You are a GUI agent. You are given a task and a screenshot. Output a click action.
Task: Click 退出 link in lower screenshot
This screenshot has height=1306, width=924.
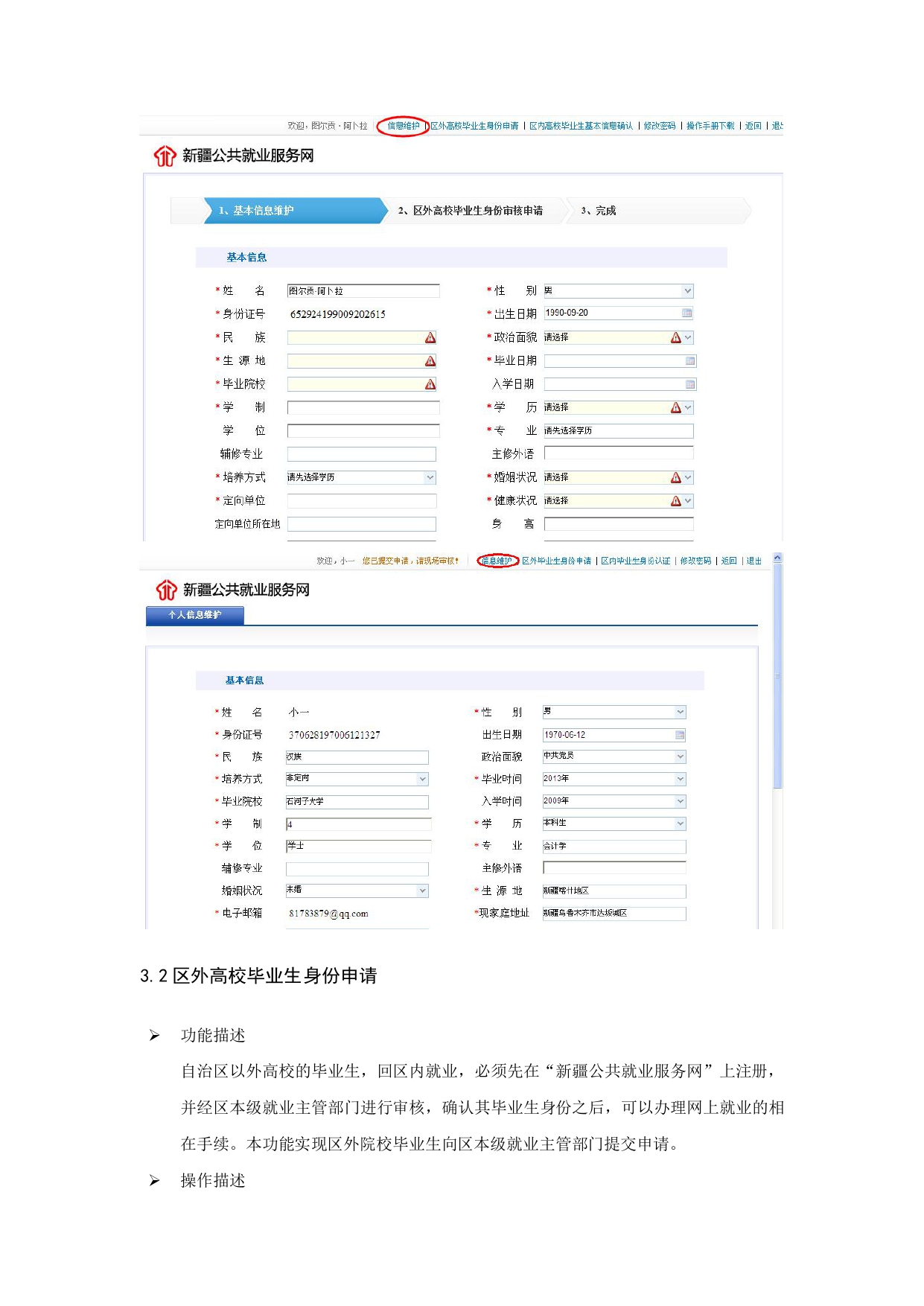click(x=754, y=561)
